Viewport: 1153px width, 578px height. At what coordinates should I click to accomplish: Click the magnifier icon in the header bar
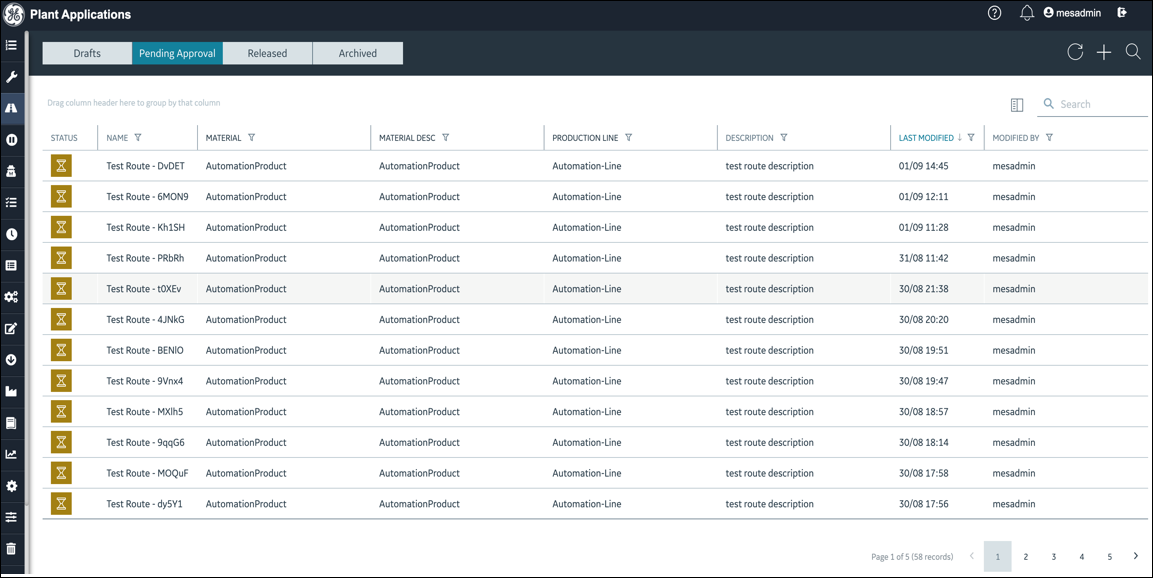(1133, 51)
